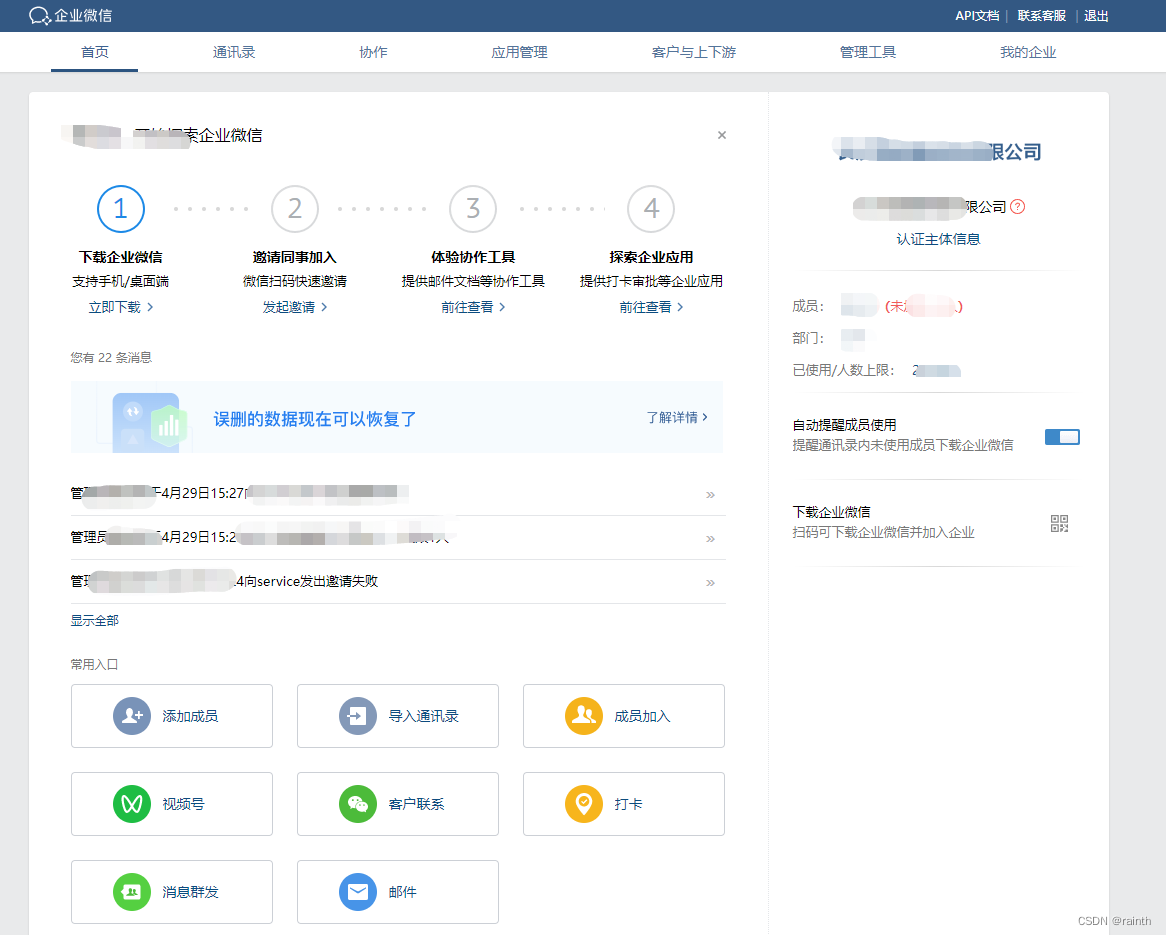This screenshot has width=1166, height=935.
Task: Click the 添加成员 person-plus icon
Action: 132,716
